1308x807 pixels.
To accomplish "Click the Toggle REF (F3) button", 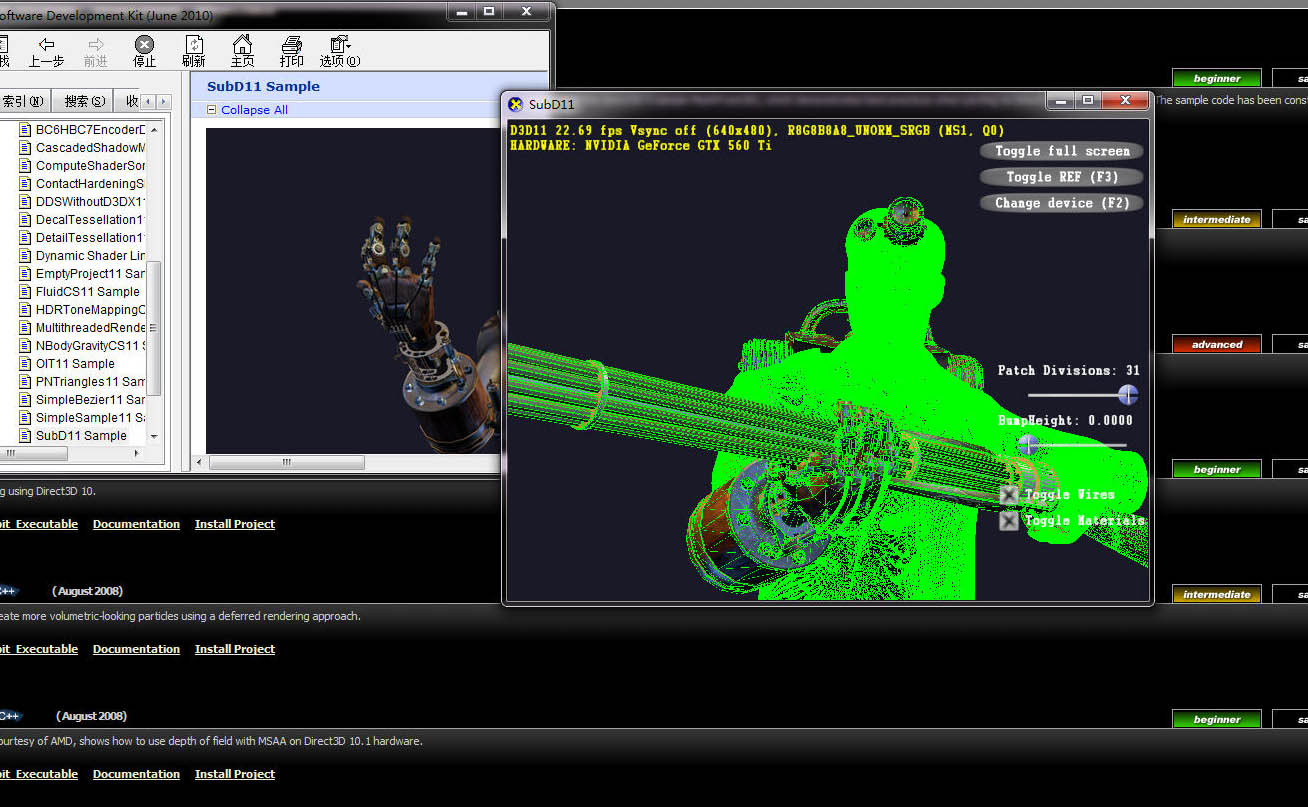I will (x=1061, y=177).
